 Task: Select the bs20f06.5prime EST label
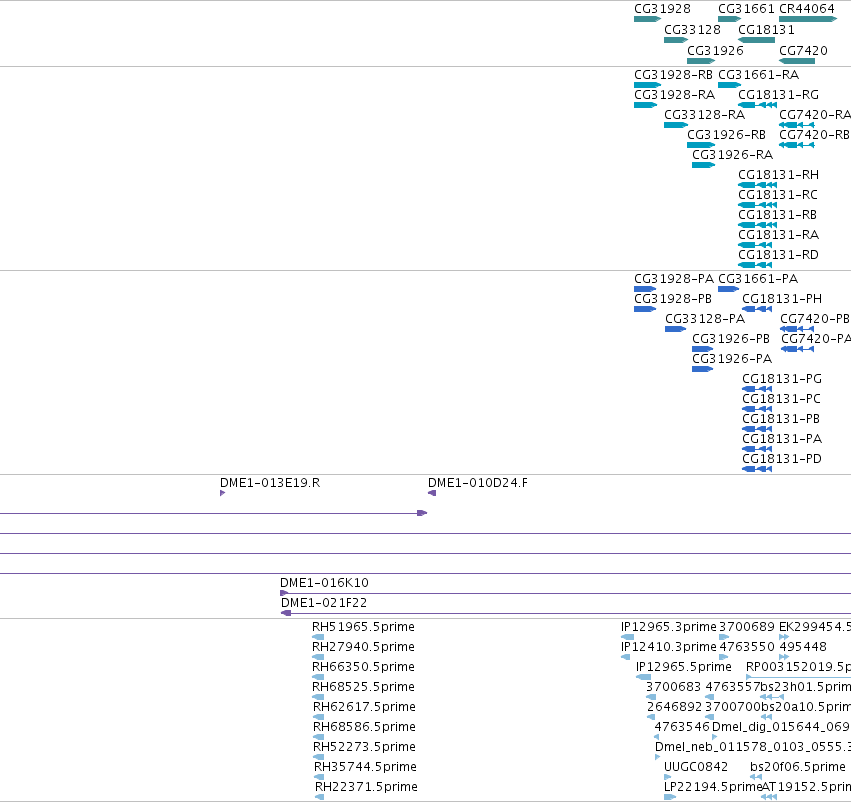[x=798, y=767]
